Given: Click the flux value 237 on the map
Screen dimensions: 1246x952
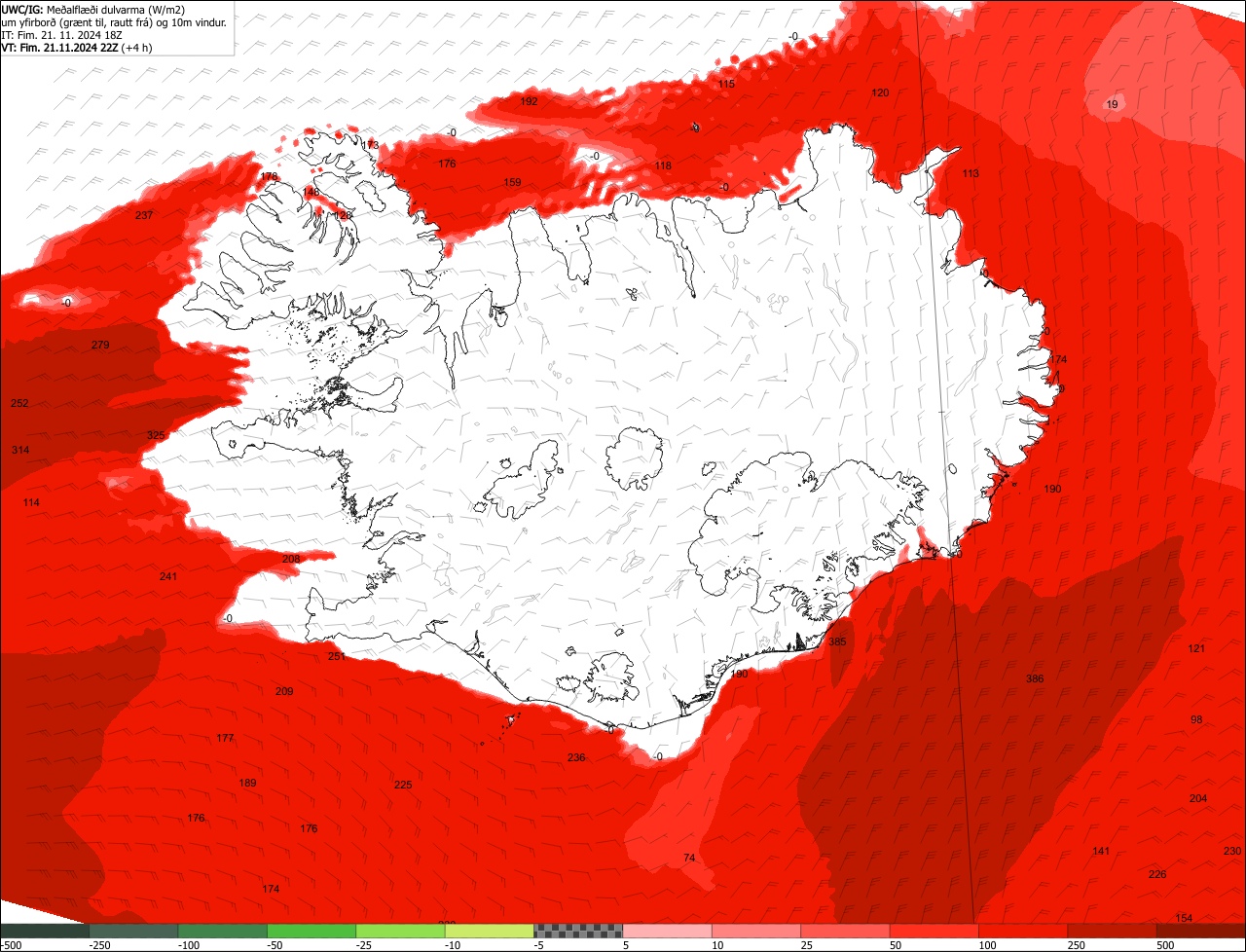Looking at the screenshot, I should 144,215.
